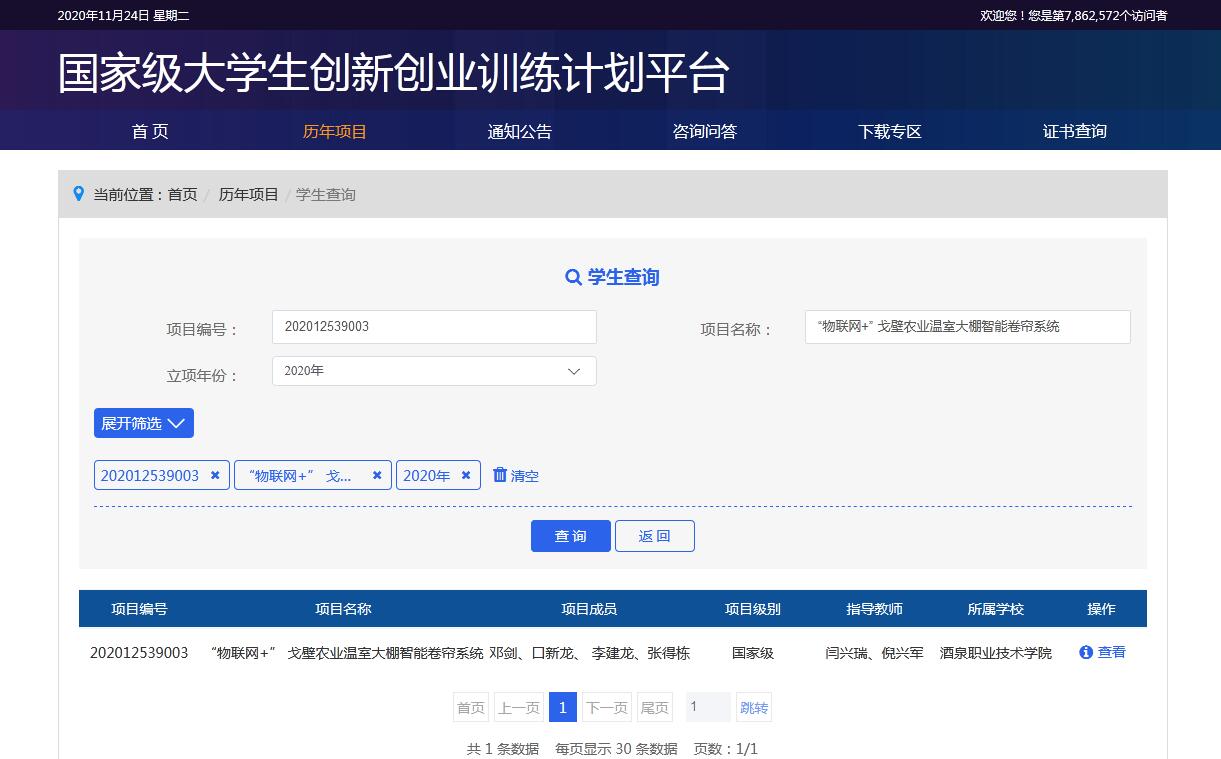Click the location pin icon in breadcrumb
Viewport: 1221px width, 759px height.
pyautogui.click(x=79, y=194)
